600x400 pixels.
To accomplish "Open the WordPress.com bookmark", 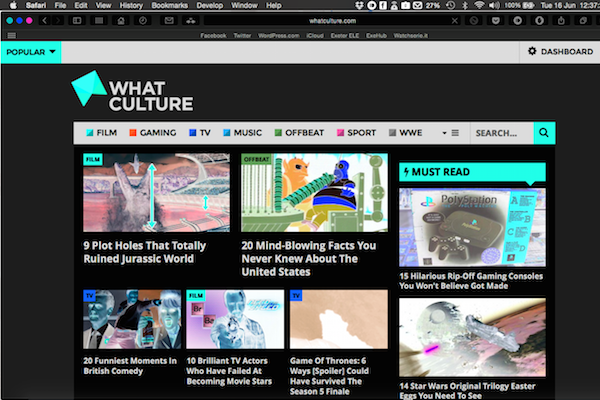I will pyautogui.click(x=279, y=36).
